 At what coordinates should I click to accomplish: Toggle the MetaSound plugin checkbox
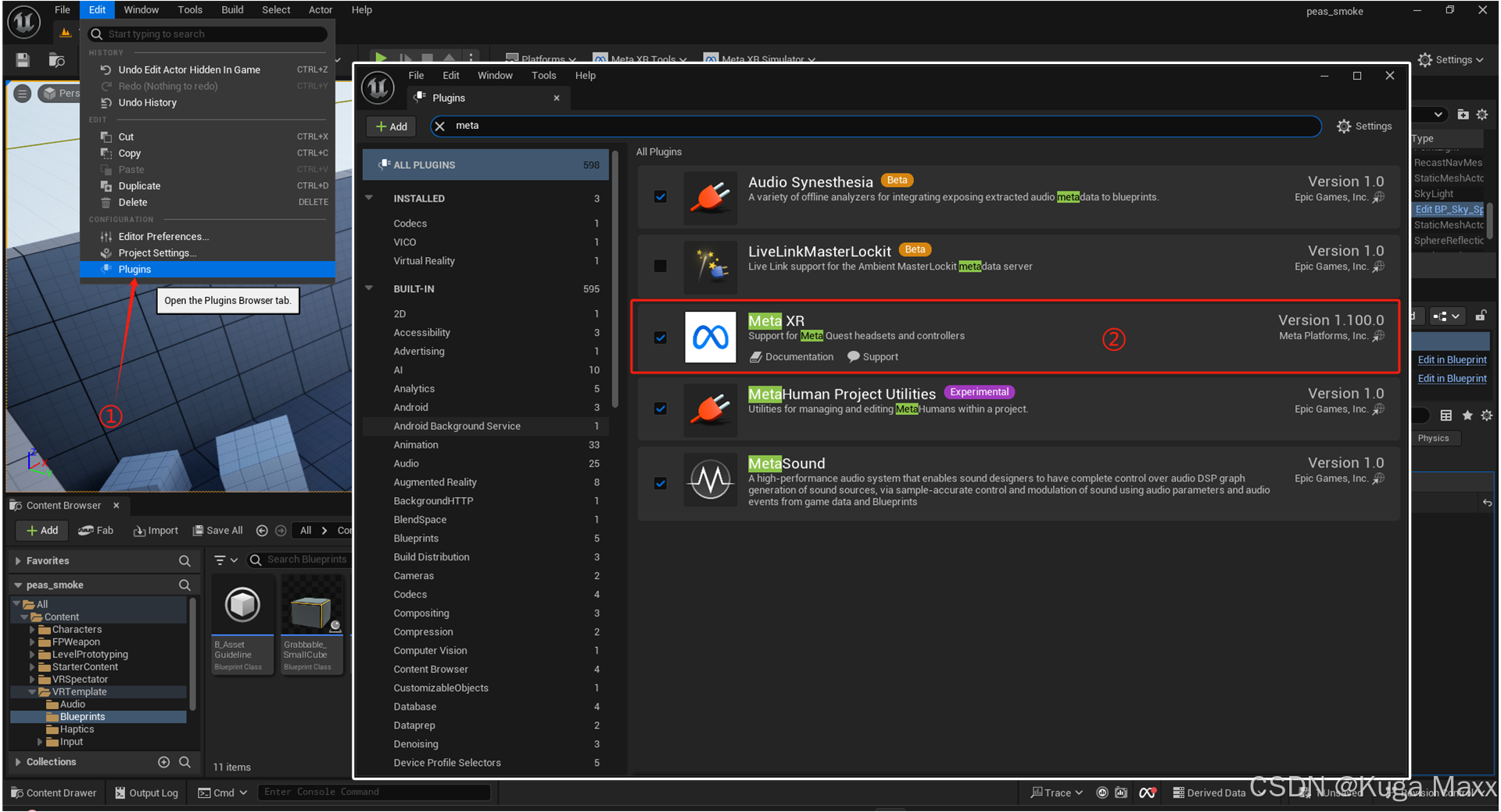pyautogui.click(x=661, y=483)
